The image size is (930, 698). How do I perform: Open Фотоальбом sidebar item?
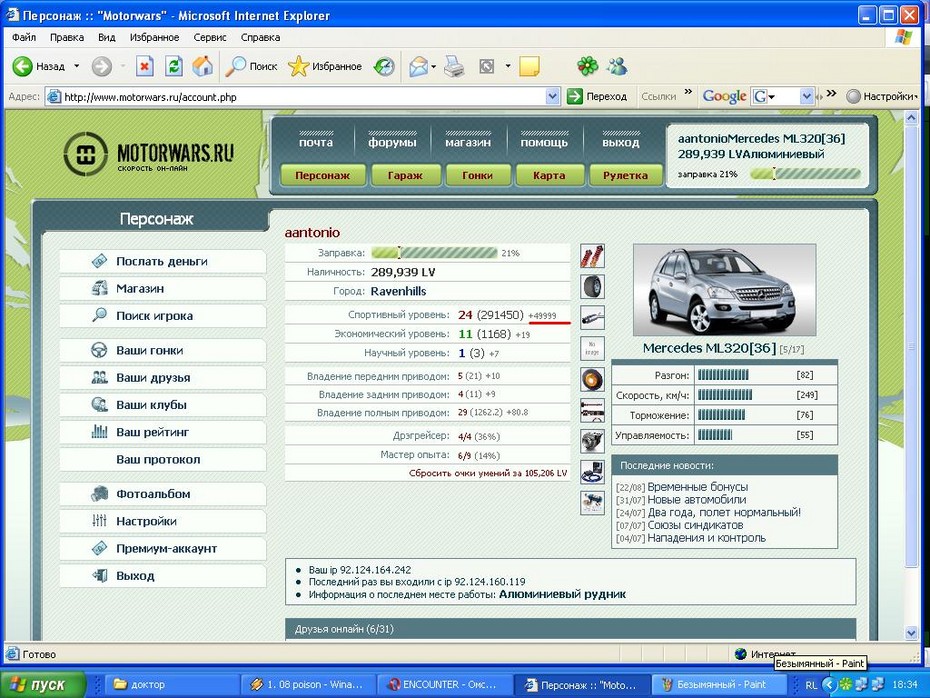(x=163, y=494)
